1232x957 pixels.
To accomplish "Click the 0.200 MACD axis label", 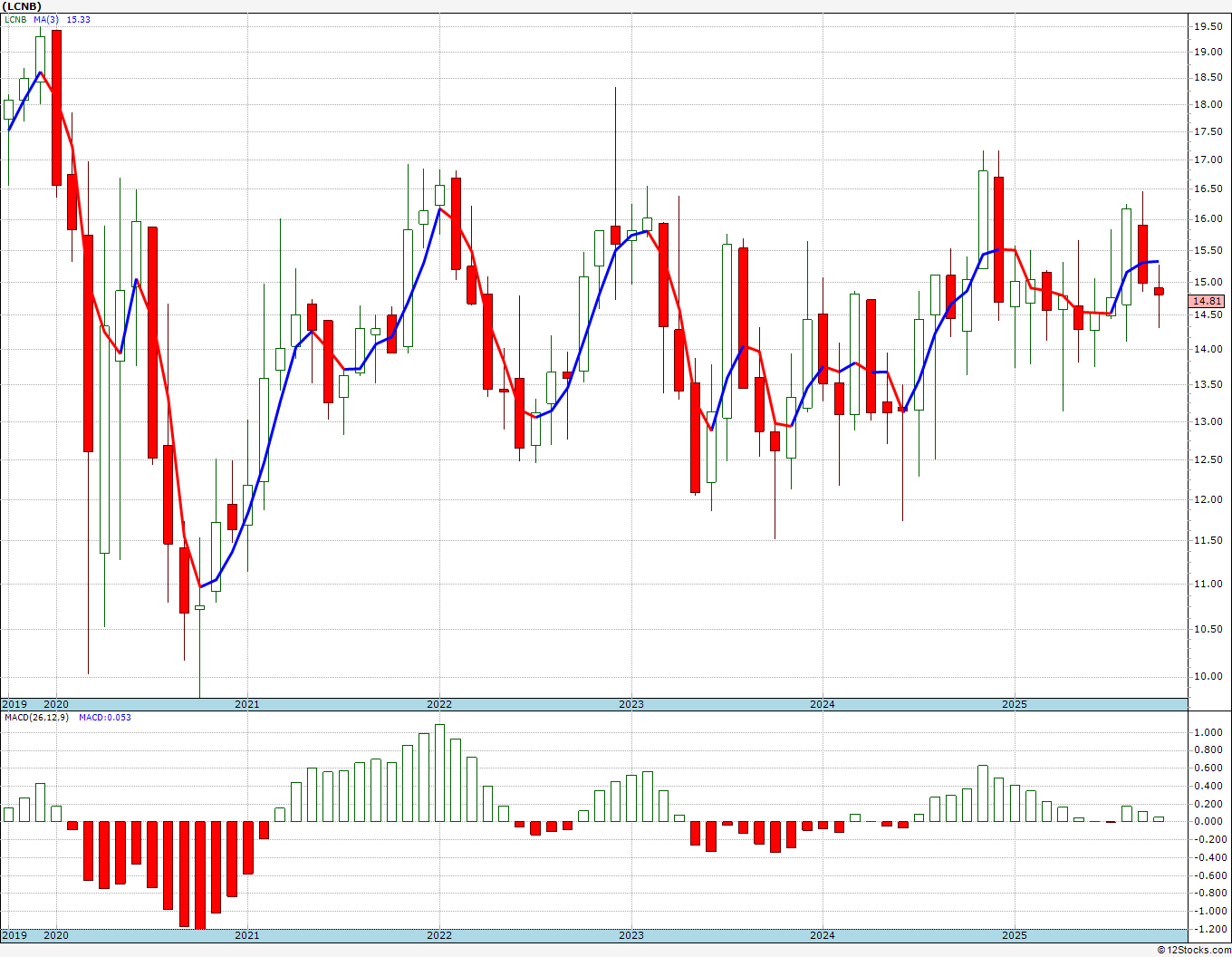I will (1209, 804).
